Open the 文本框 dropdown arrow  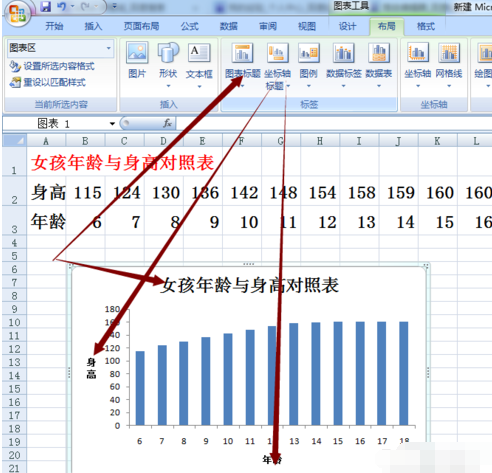(x=199, y=86)
